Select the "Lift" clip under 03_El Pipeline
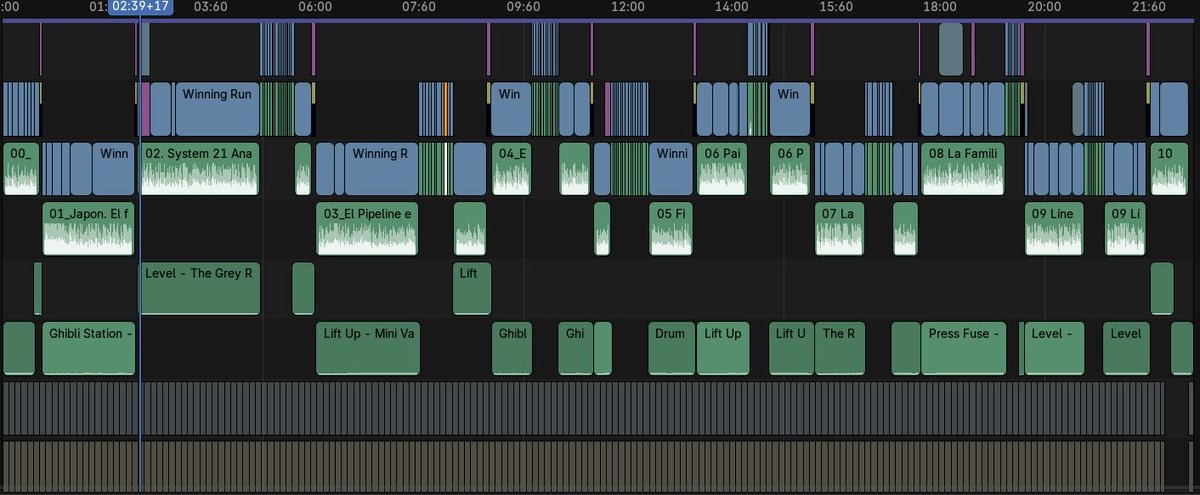The image size is (1200, 495). click(472, 288)
